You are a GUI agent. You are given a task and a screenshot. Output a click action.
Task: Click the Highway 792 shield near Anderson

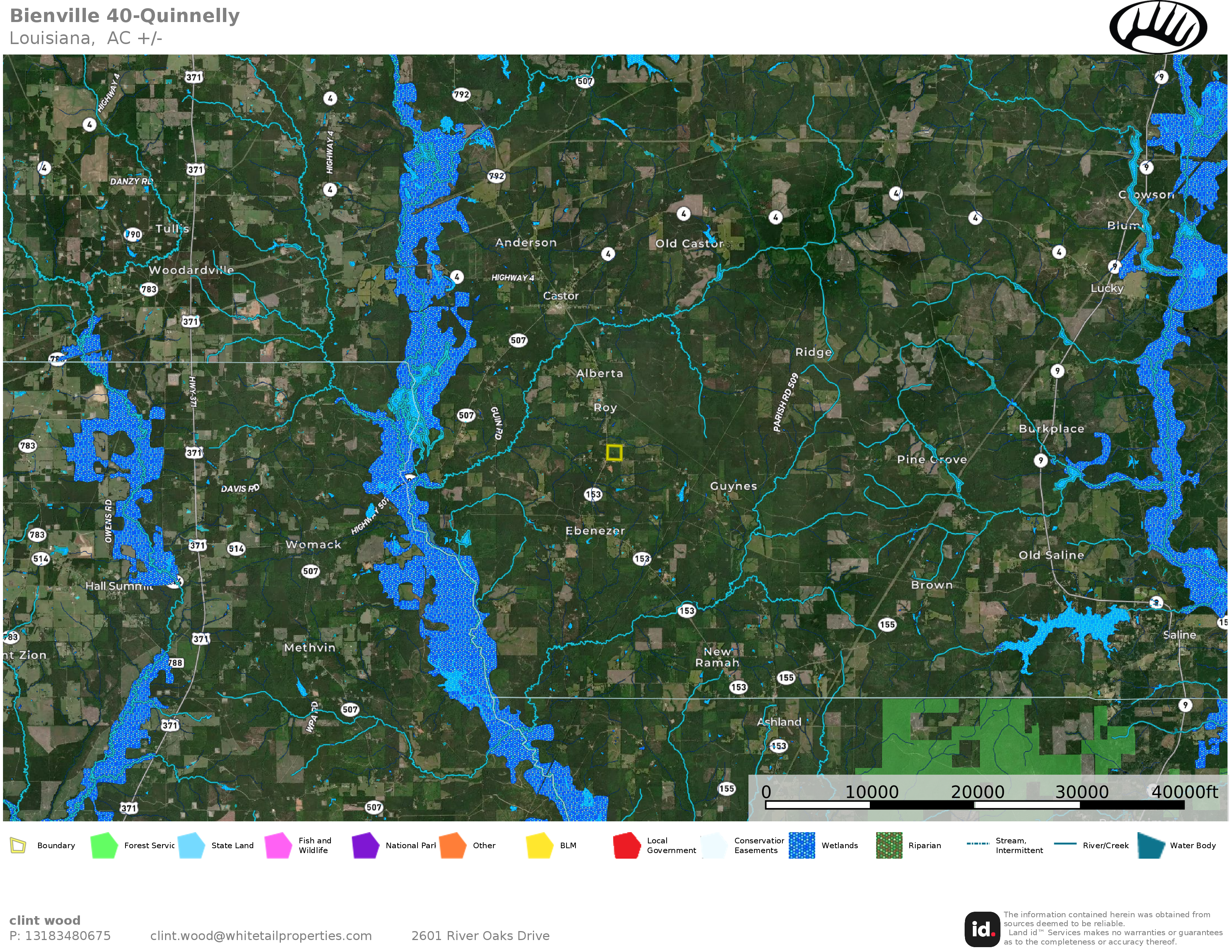[x=496, y=176]
